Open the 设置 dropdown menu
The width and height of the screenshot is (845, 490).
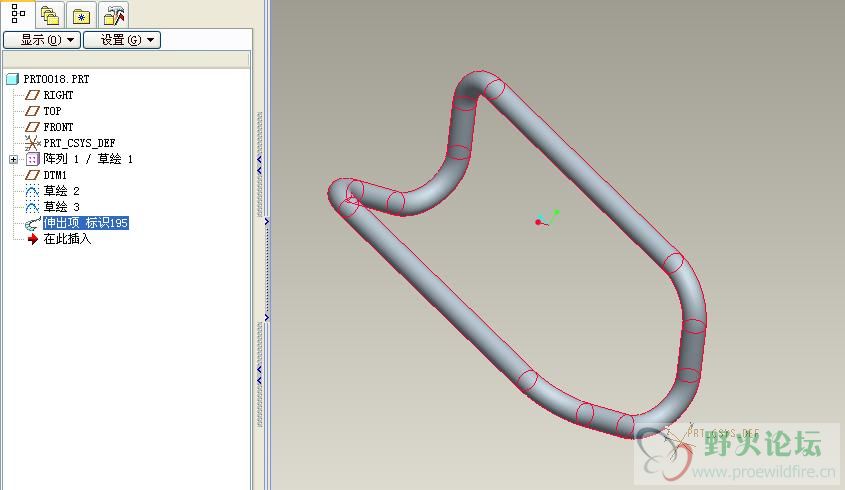point(122,40)
